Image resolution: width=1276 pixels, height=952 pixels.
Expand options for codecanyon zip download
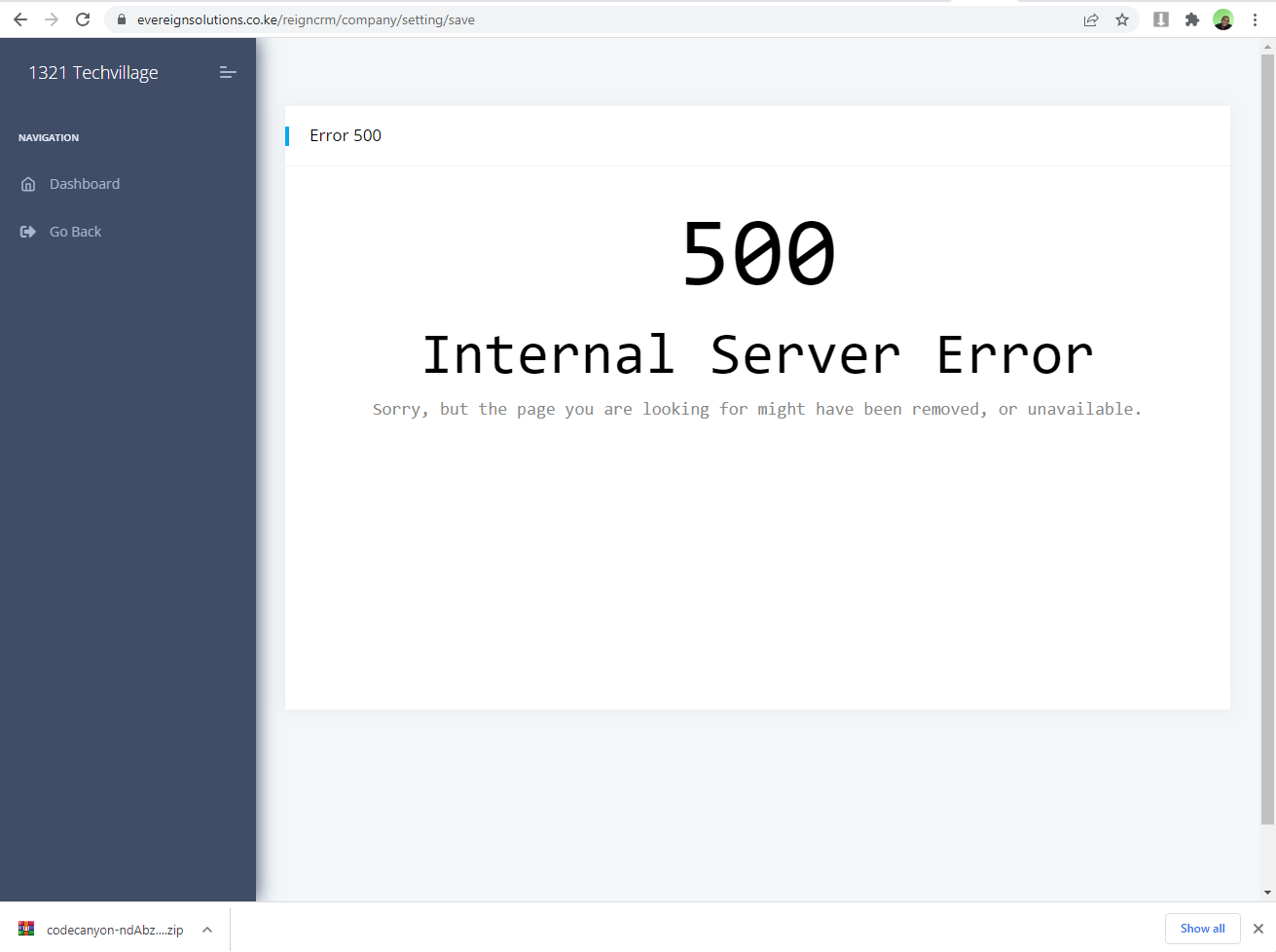tap(207, 930)
